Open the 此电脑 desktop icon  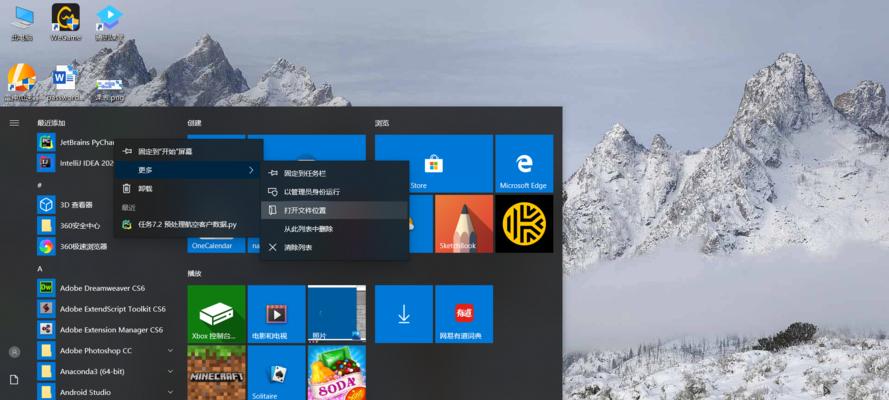(22, 23)
